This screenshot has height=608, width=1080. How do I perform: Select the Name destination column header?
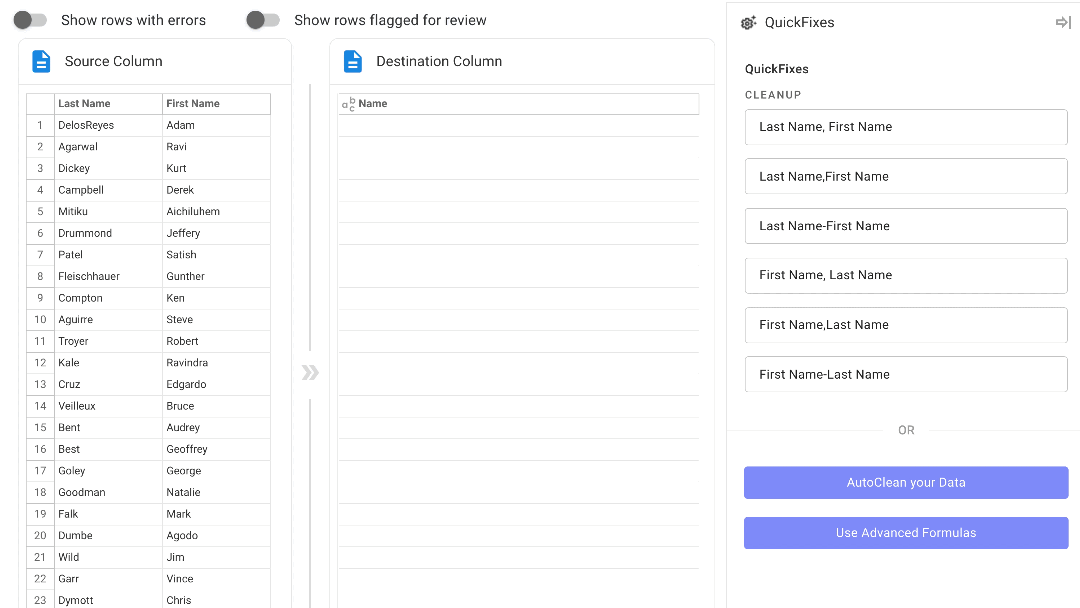[x=519, y=104]
